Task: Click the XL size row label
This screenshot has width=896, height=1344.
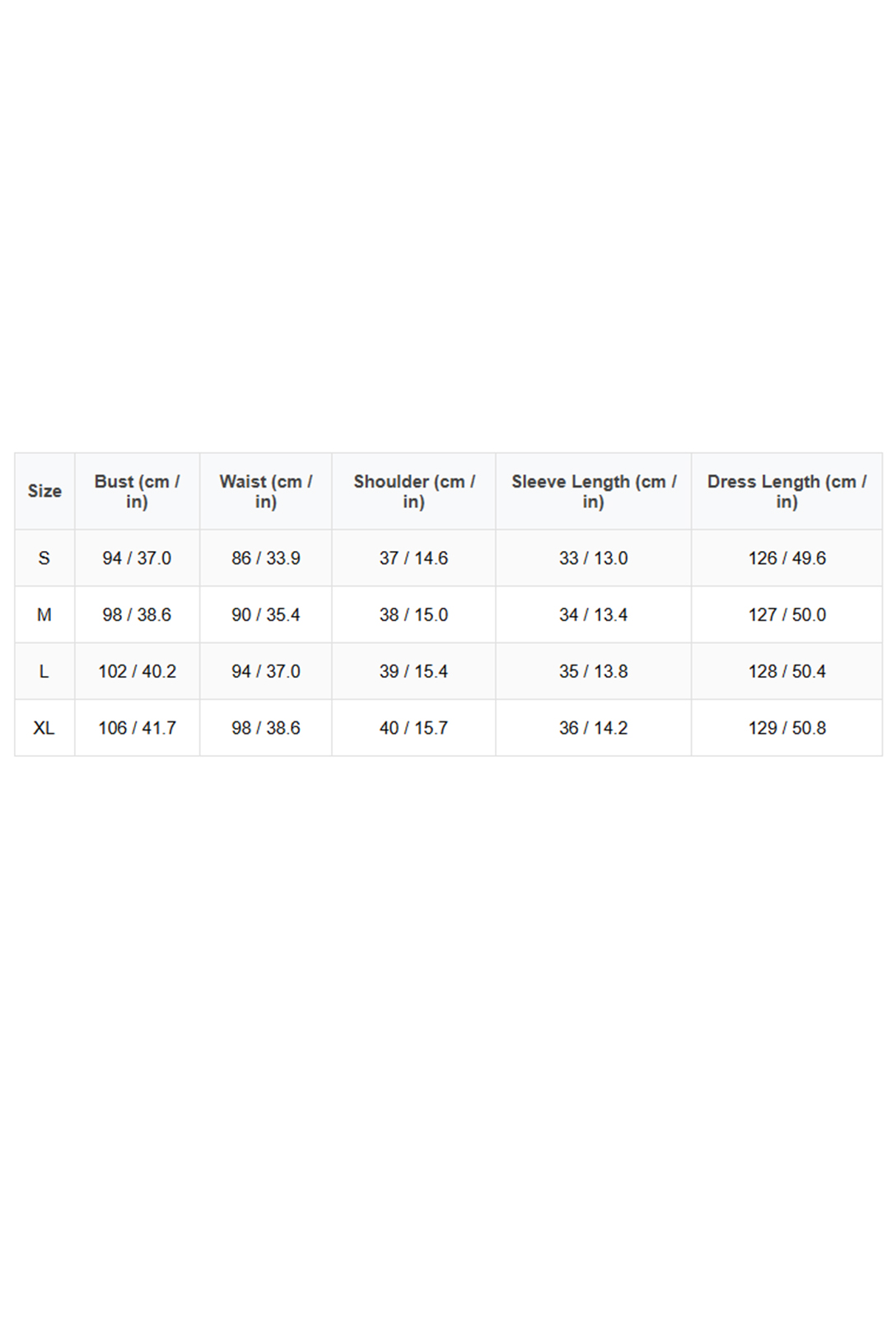Action: (x=44, y=729)
